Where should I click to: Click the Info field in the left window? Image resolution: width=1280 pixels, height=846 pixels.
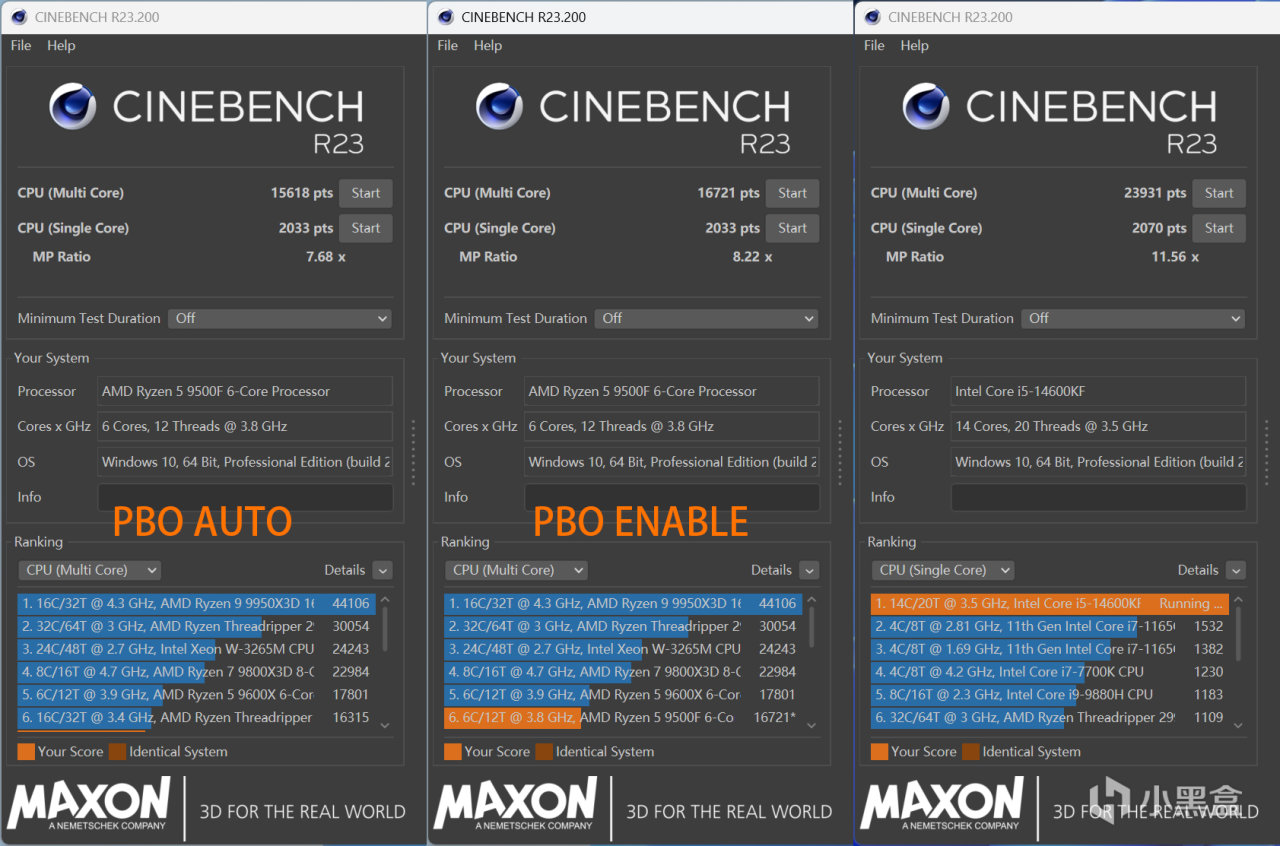(245, 497)
